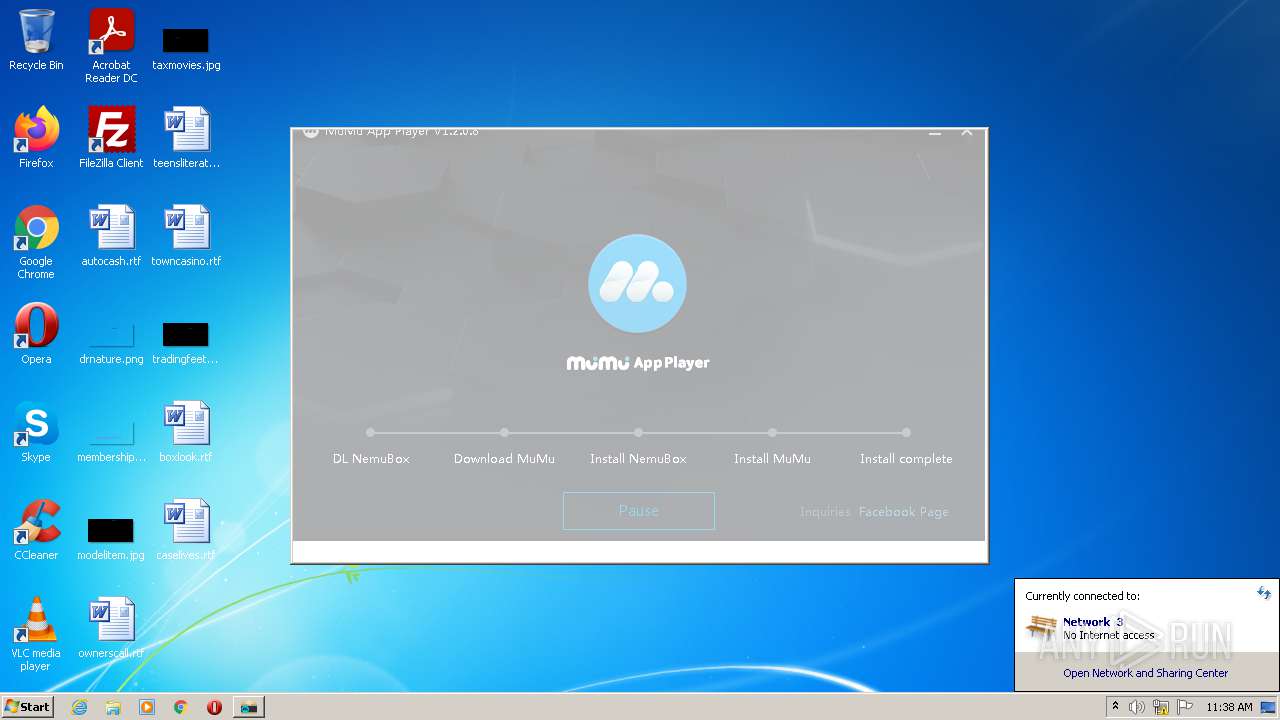Open the FileZilla Client shortcut

(x=111, y=138)
